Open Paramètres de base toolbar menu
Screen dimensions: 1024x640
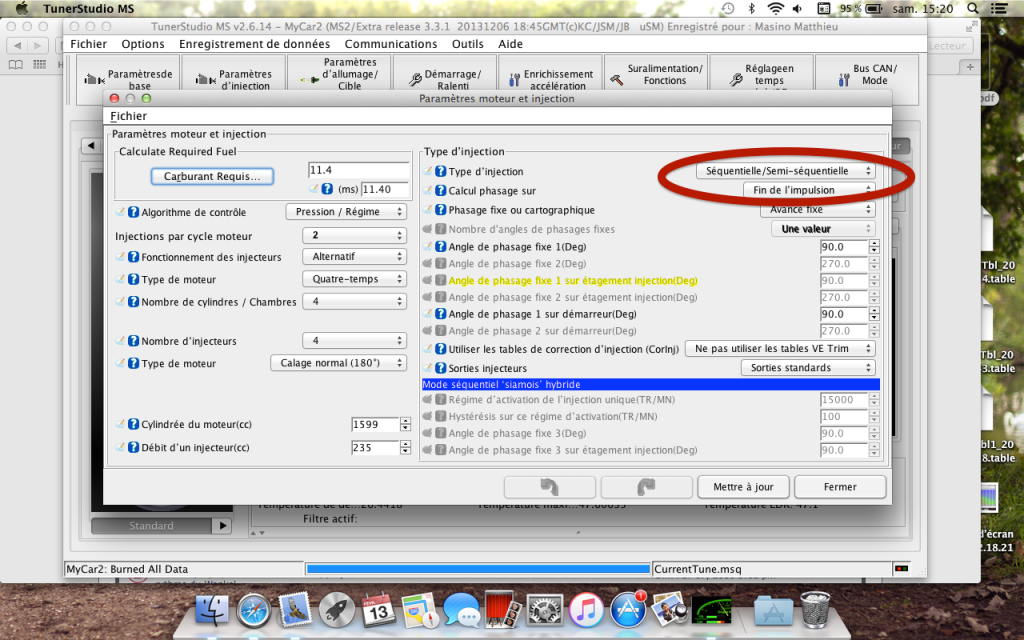click(129, 80)
